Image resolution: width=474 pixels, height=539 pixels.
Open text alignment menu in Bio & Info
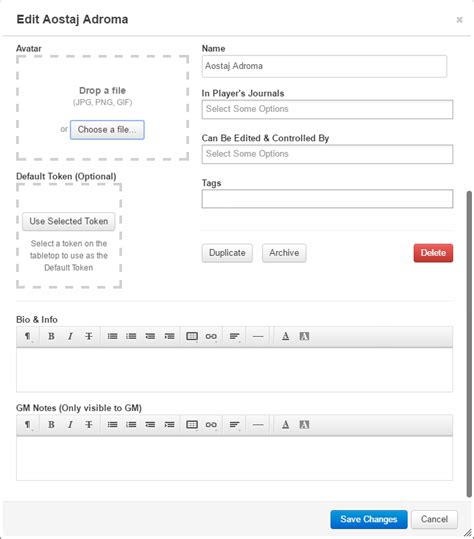(x=234, y=336)
